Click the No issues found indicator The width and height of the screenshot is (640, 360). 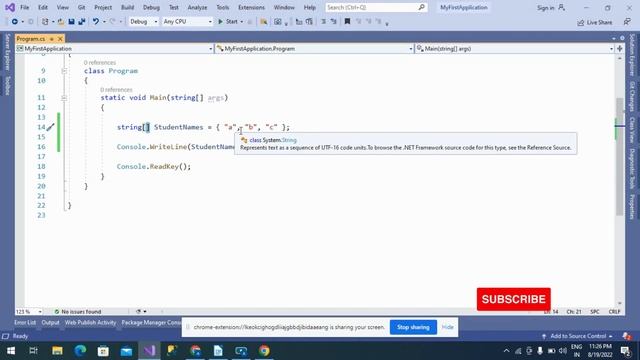(78, 311)
